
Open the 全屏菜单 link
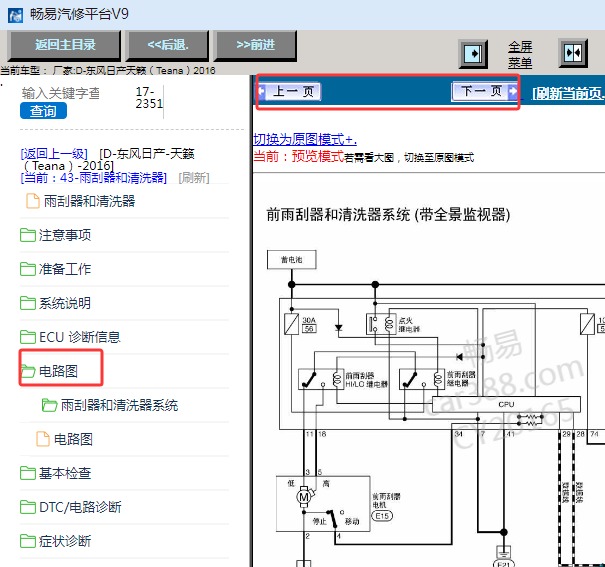pyautogui.click(x=520, y=54)
